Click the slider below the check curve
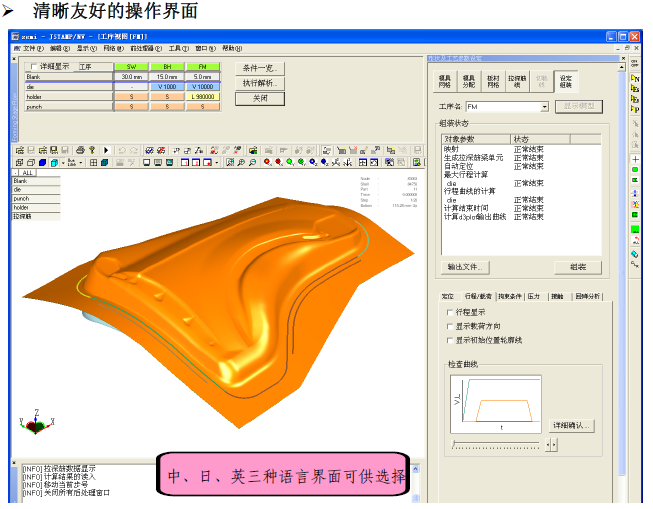The image size is (653, 509). 496,445
